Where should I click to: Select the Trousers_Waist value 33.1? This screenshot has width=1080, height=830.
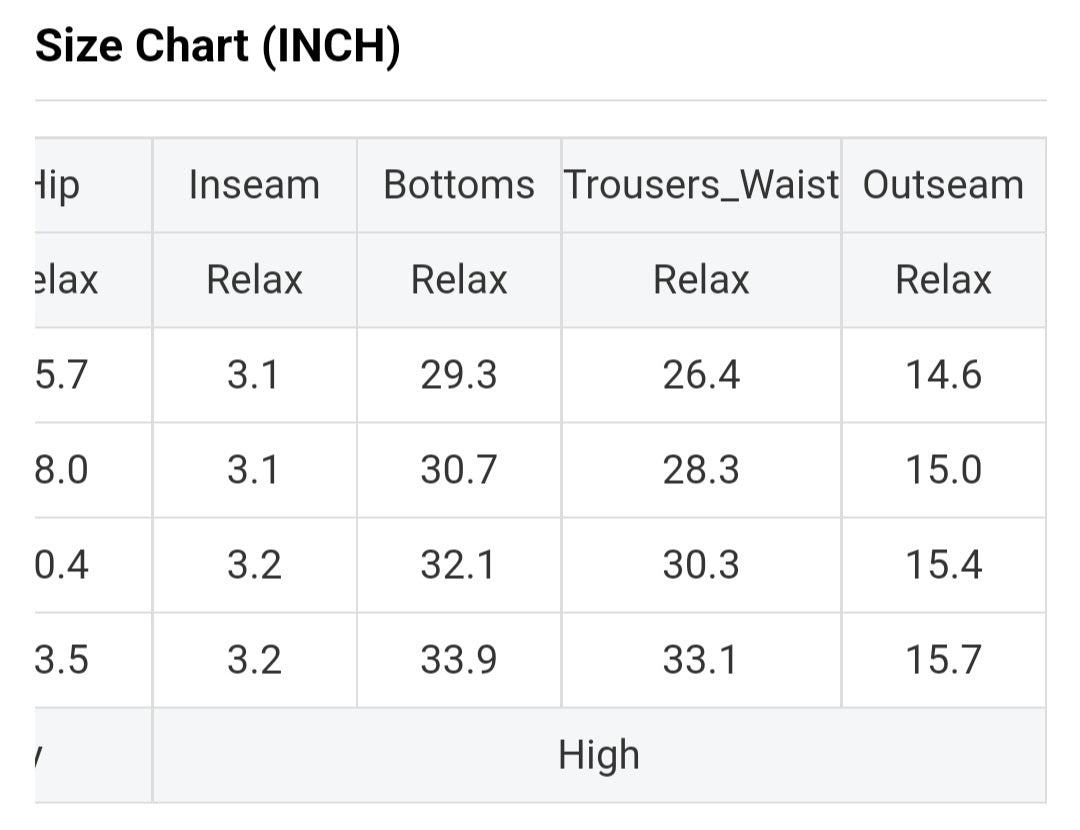(x=701, y=660)
